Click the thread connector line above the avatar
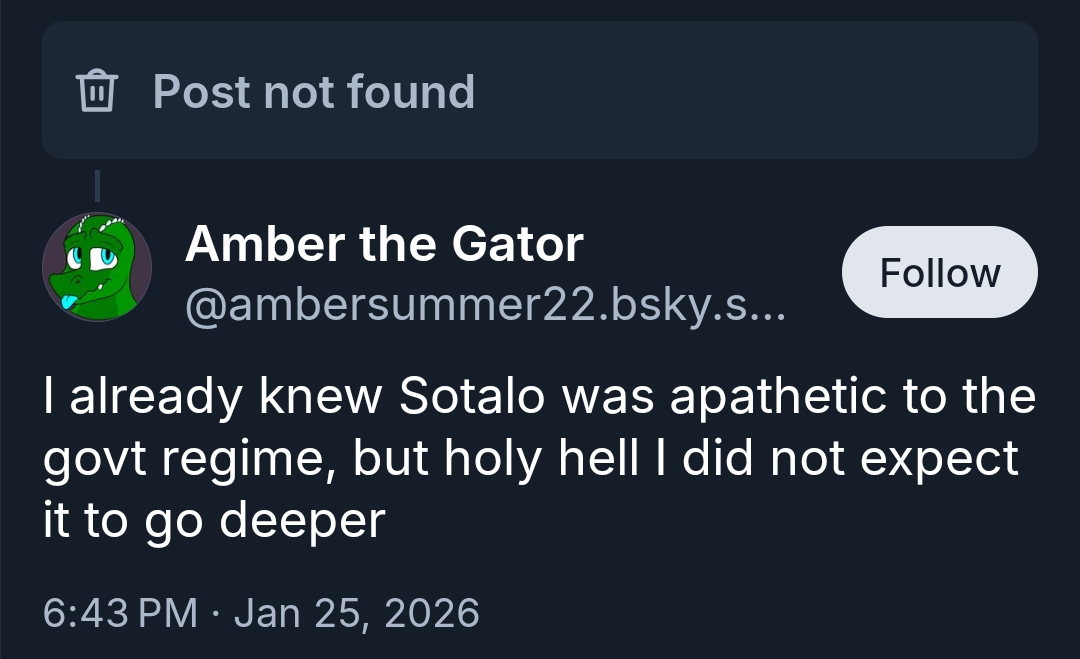Screen dimensions: 1080x659 tap(97, 186)
